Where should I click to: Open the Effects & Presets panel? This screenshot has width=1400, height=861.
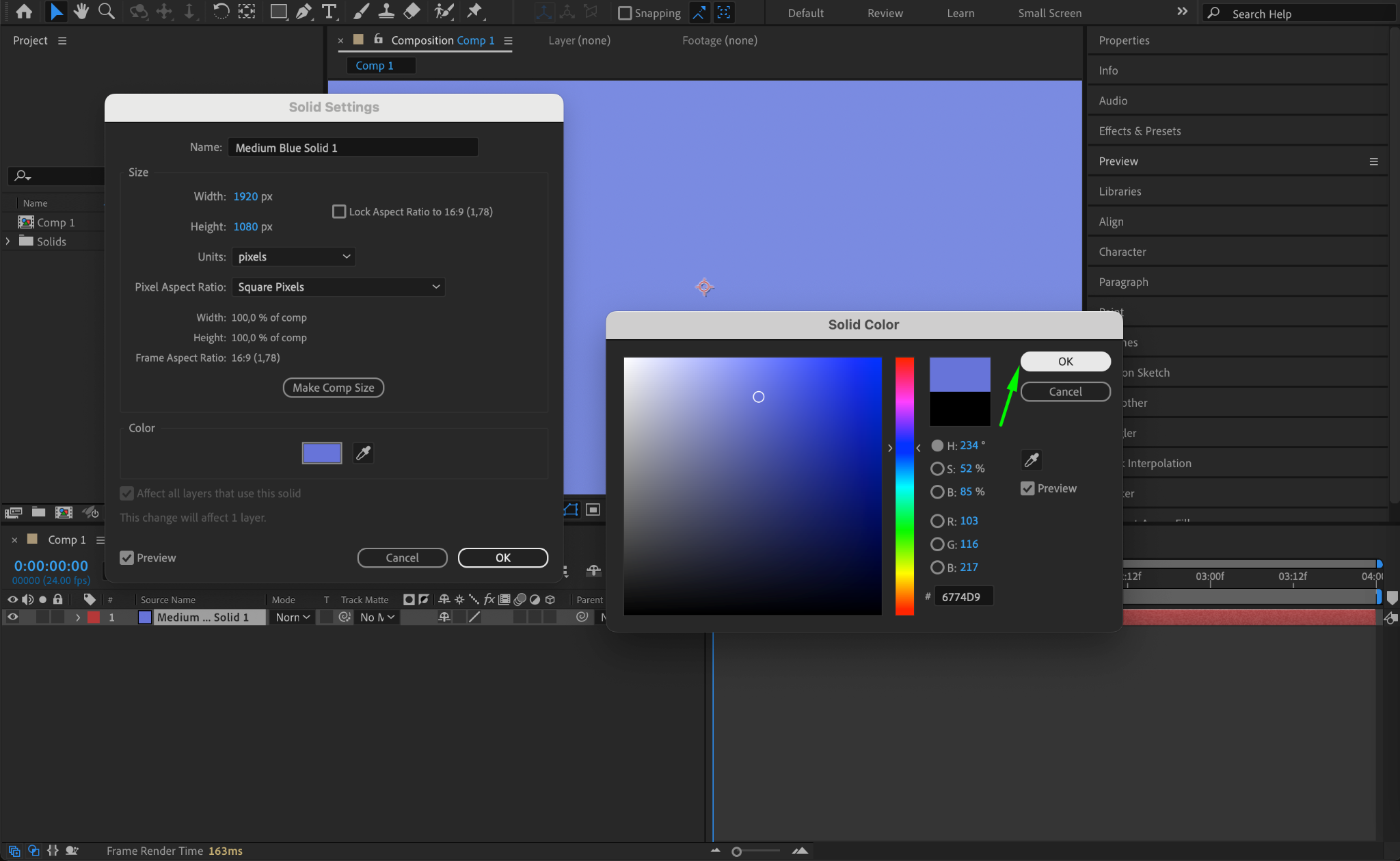(x=1140, y=131)
